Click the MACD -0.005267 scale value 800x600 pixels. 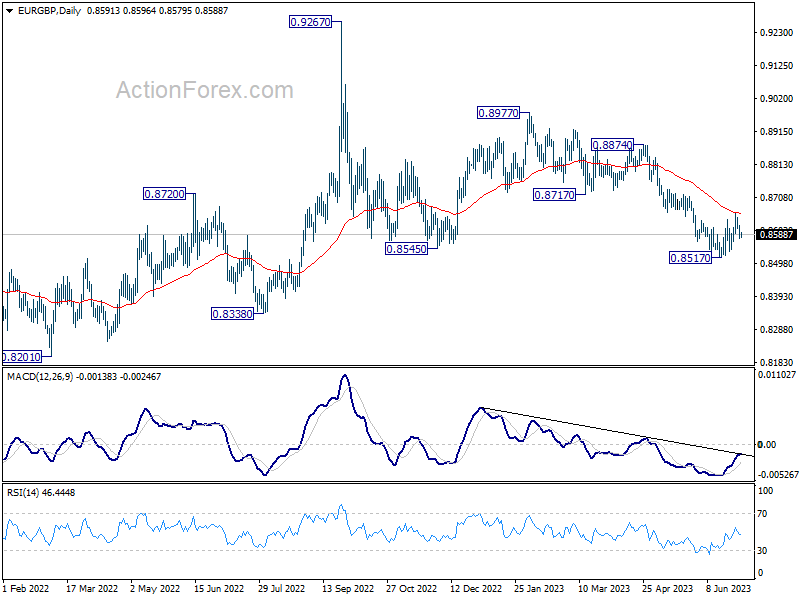click(x=778, y=475)
